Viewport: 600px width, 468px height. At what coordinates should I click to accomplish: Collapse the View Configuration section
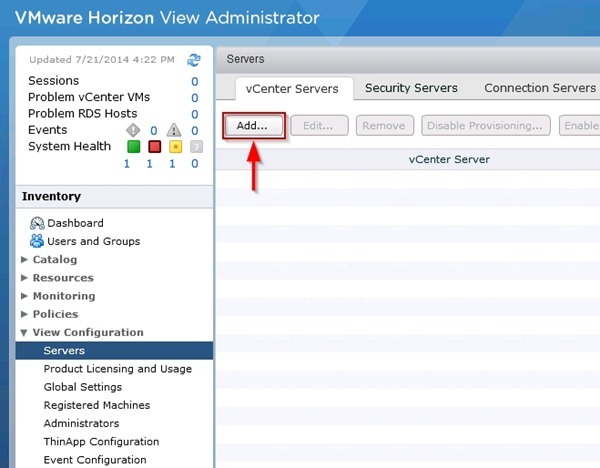24,333
